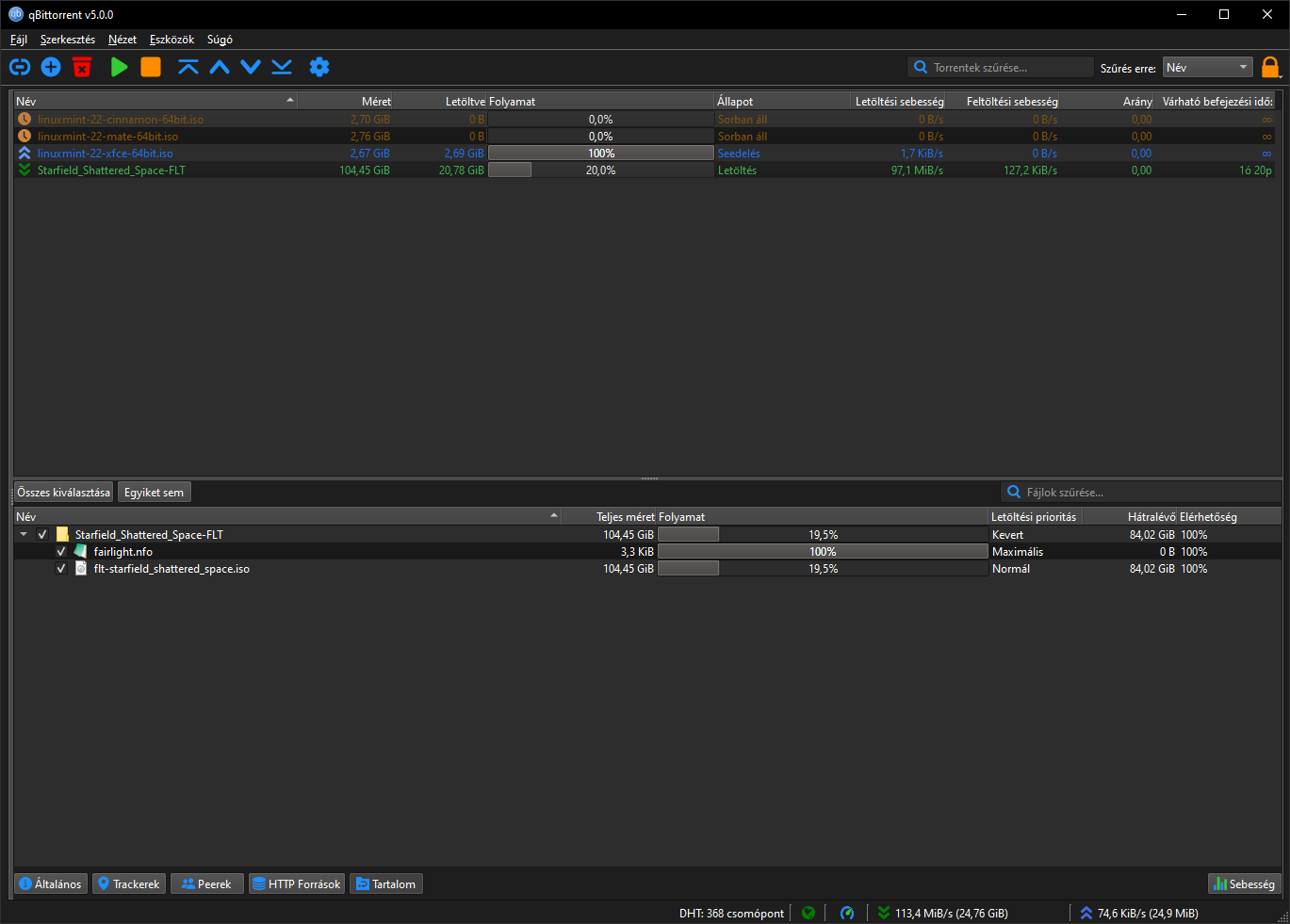Open the Nézet menu

pos(122,40)
